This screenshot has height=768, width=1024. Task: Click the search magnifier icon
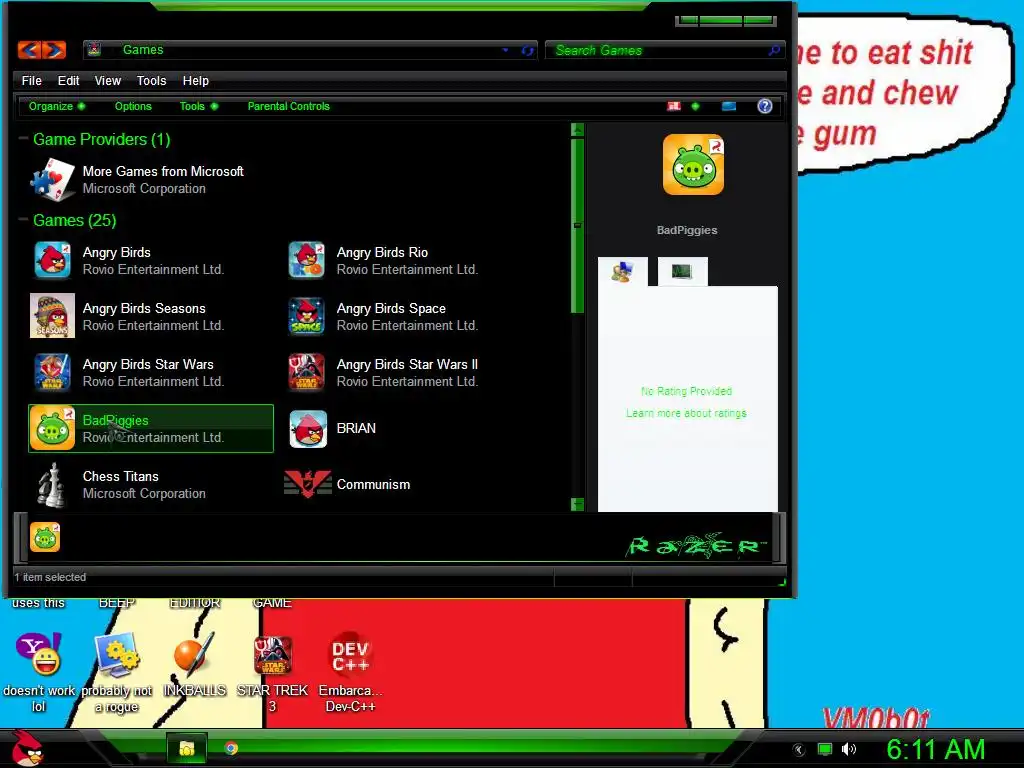coord(774,50)
